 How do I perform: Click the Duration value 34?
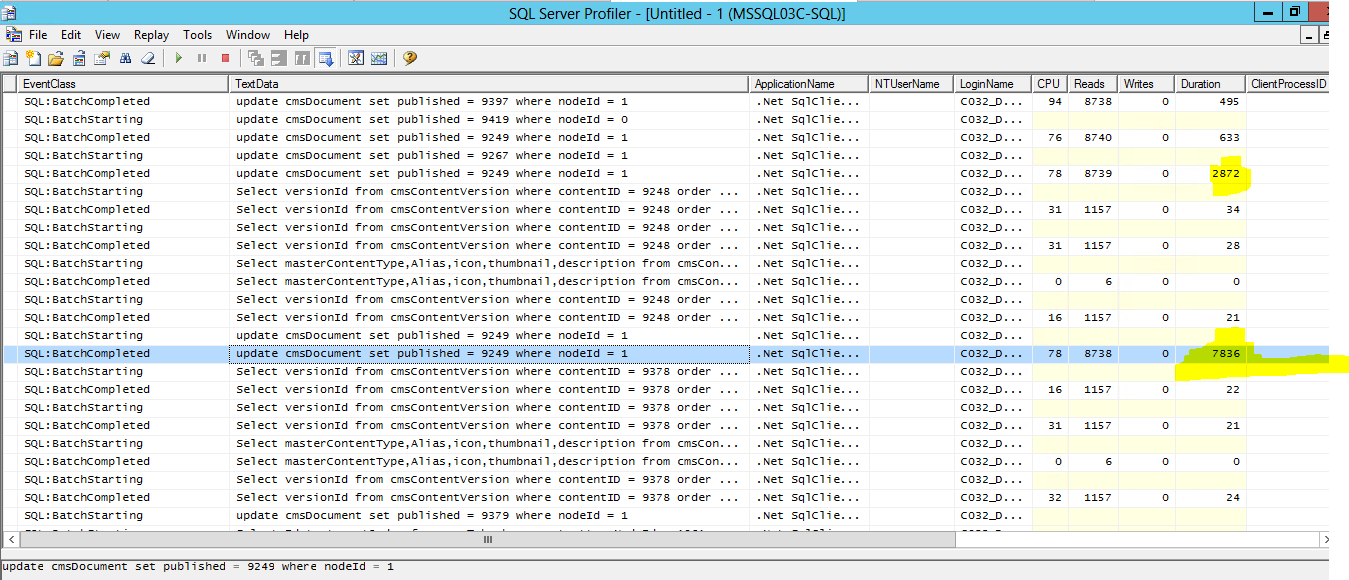coord(1233,209)
